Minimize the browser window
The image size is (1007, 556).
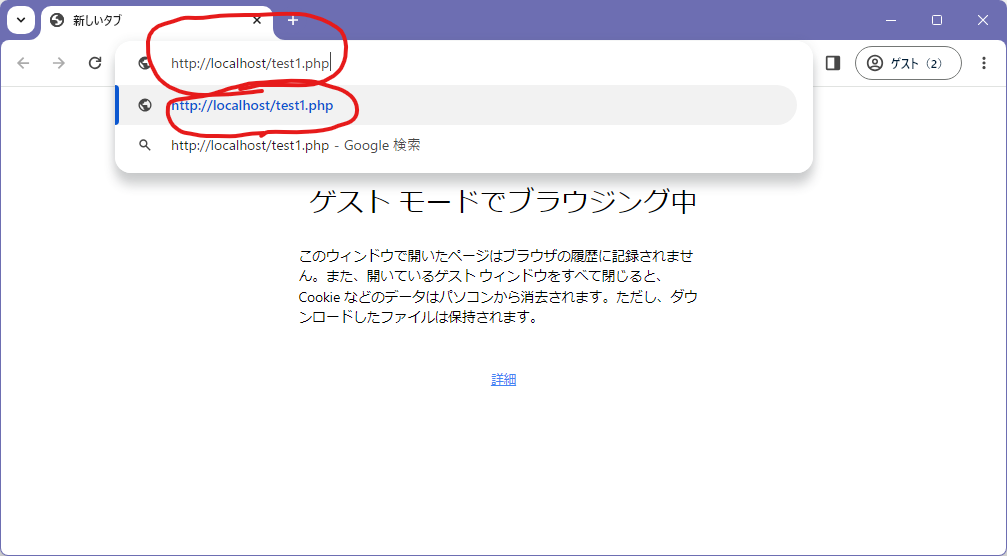(x=891, y=20)
